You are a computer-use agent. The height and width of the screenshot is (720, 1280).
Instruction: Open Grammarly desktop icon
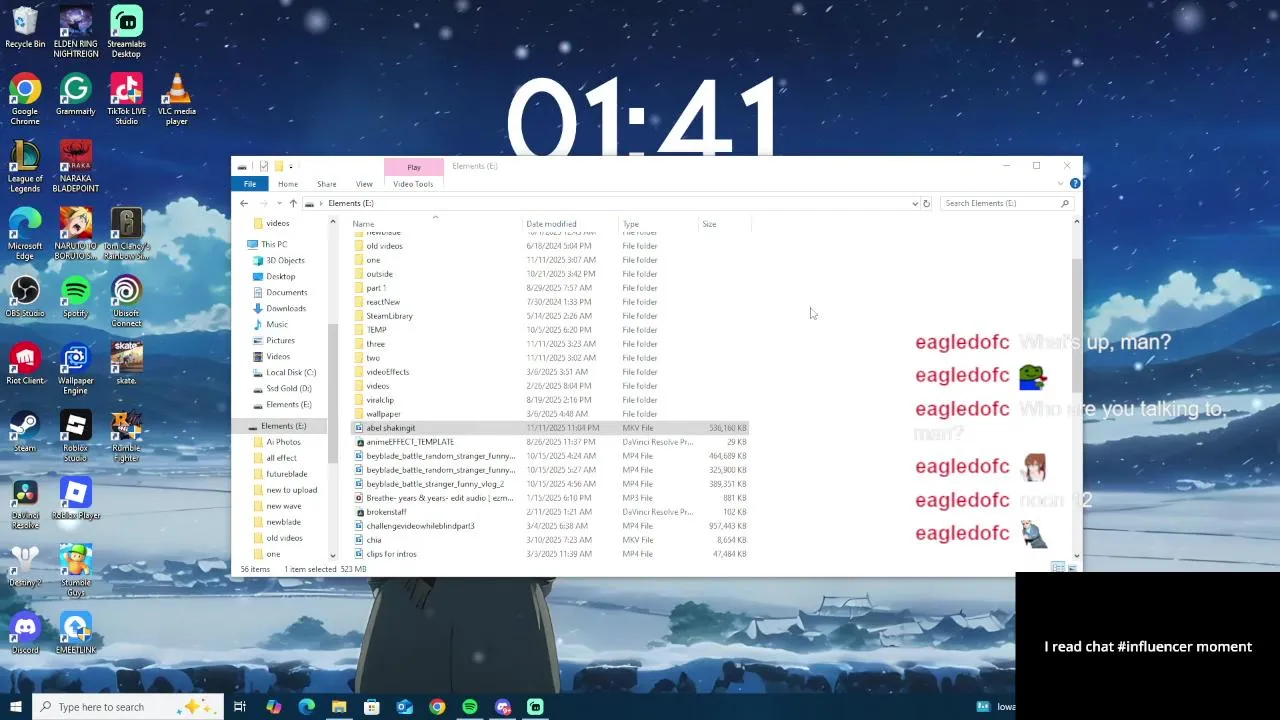(76, 96)
